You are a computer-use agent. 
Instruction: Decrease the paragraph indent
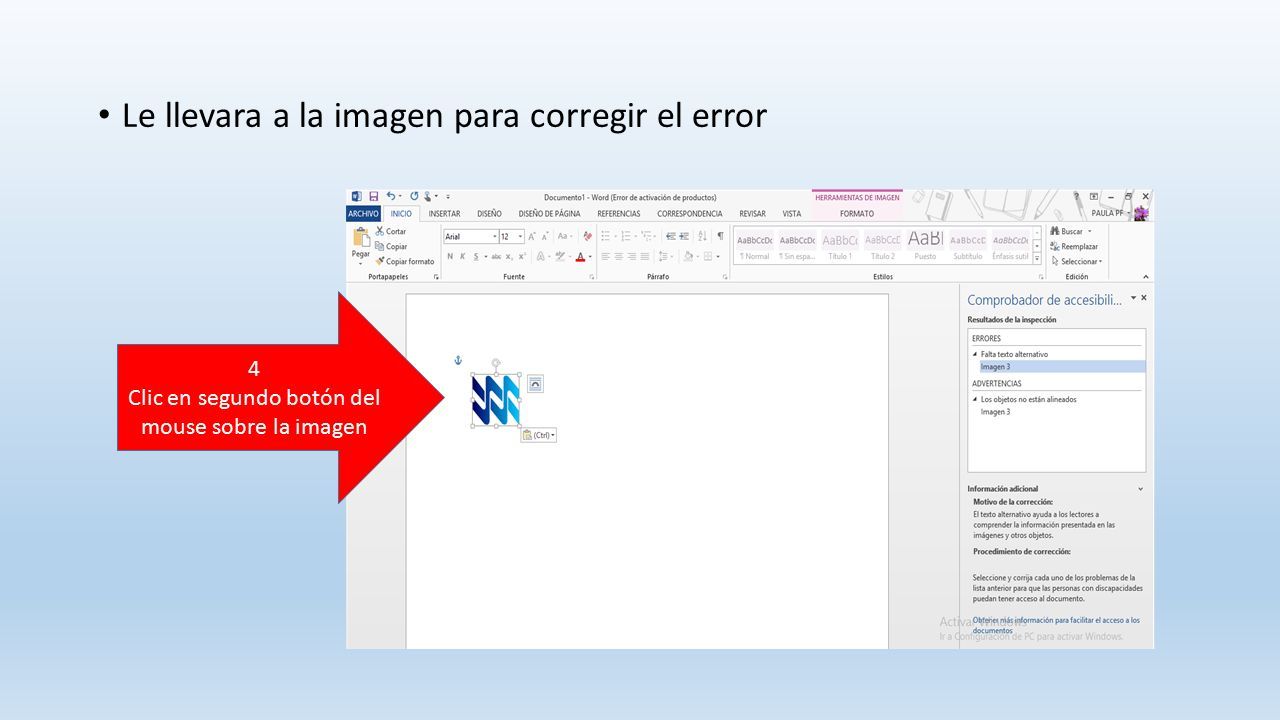click(x=671, y=237)
